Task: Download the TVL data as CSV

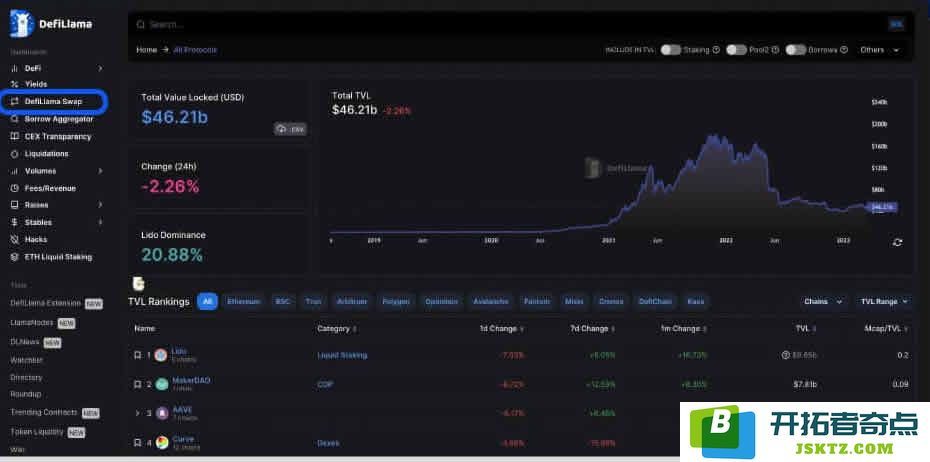Action: tap(290, 129)
